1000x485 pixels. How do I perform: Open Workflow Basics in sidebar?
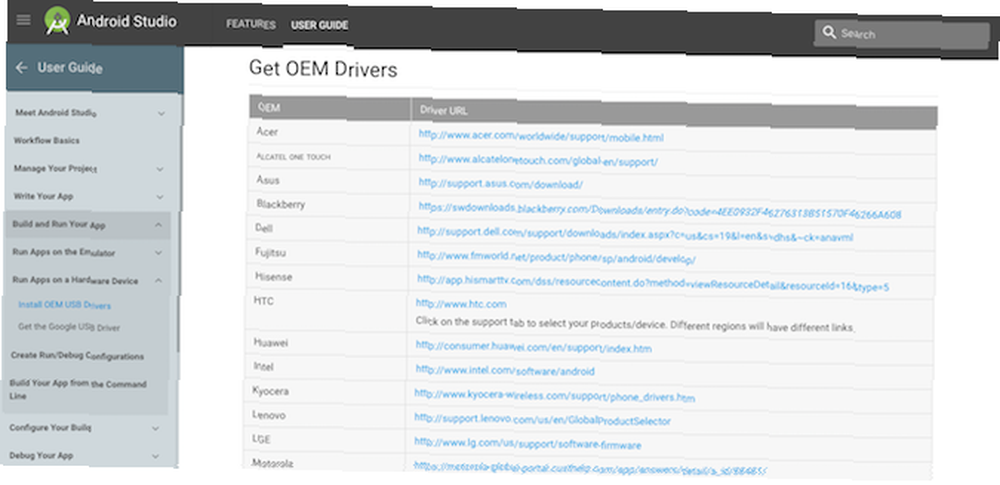47,140
